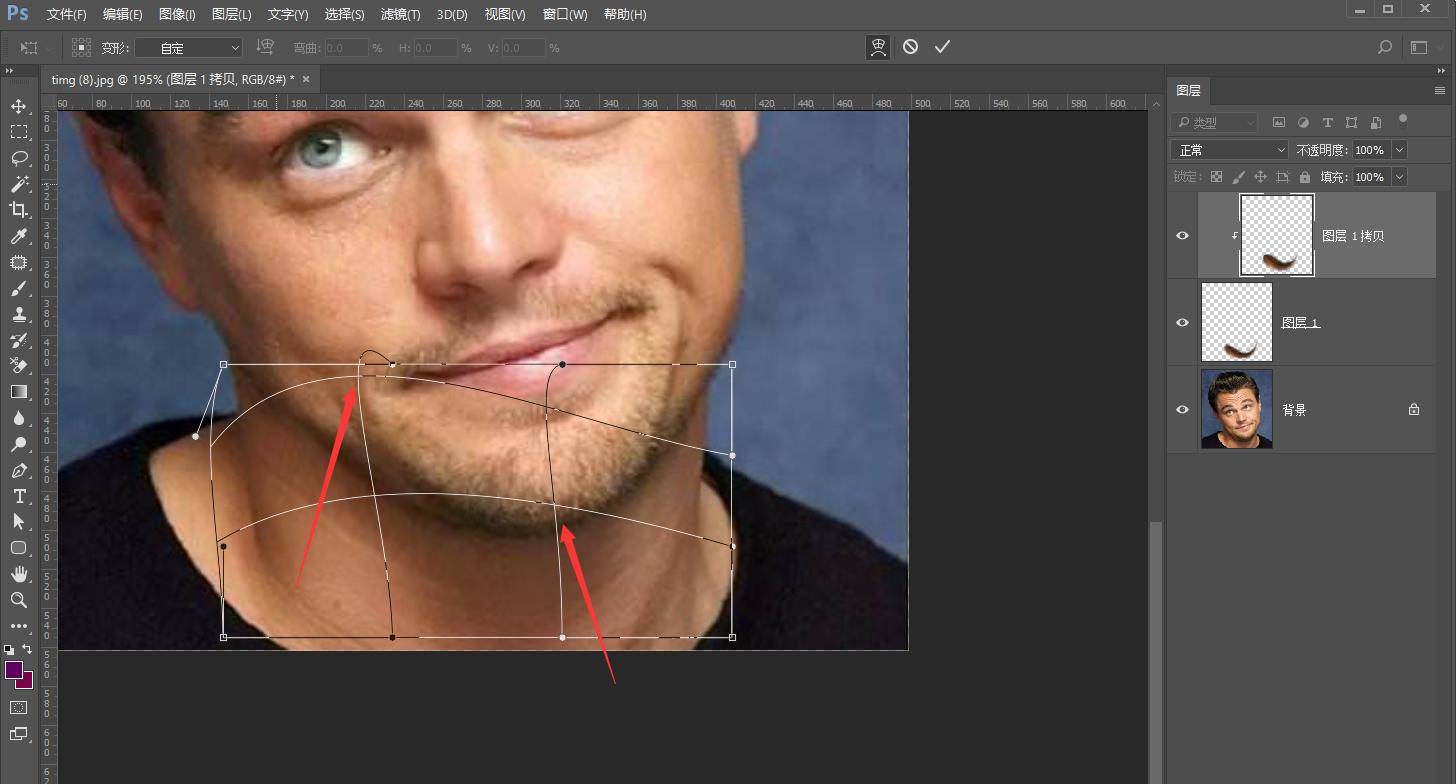1456x784 pixels.
Task: Open the 正常 blend mode dropdown
Action: pos(1230,150)
